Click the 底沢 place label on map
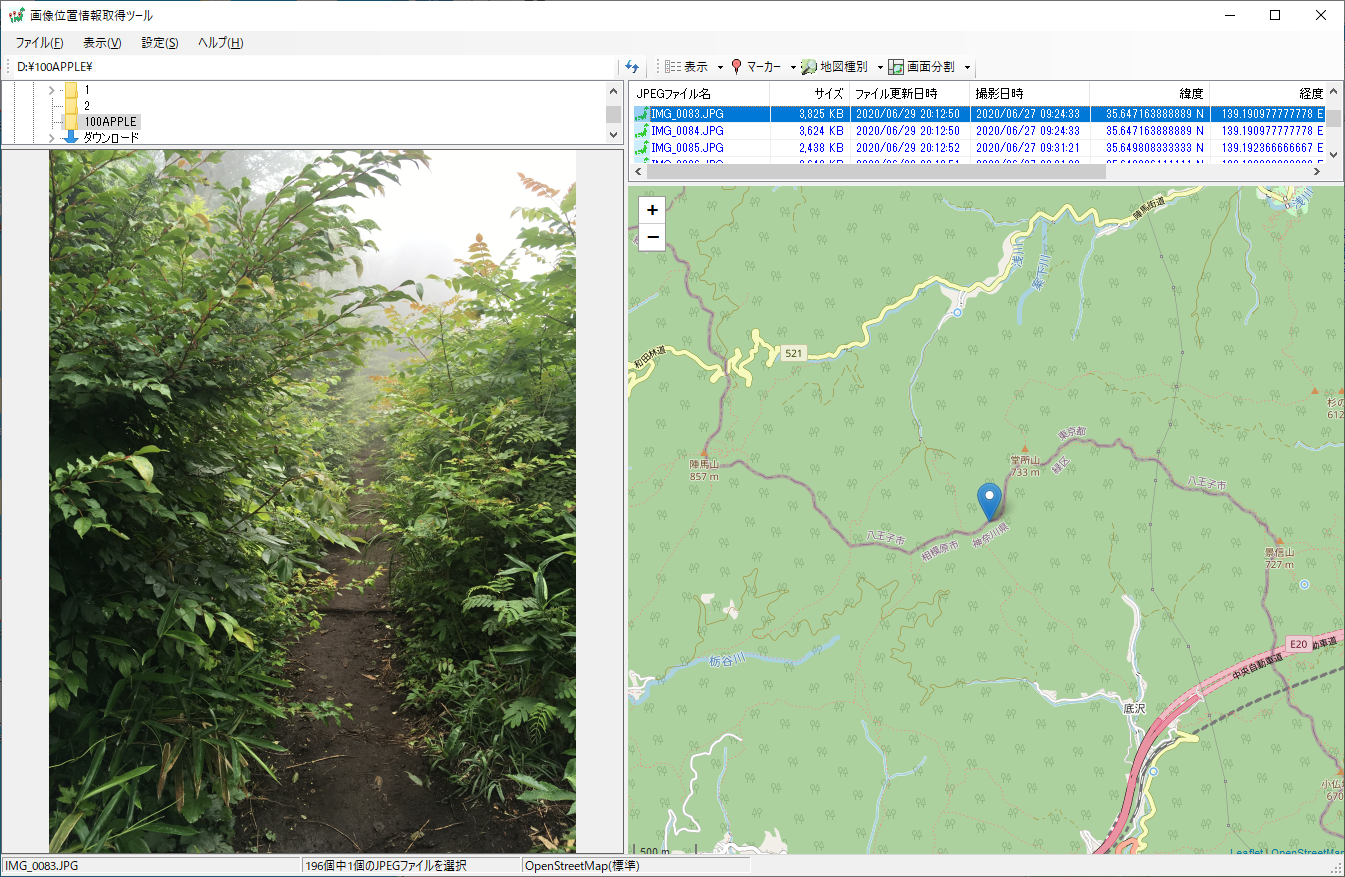 click(1133, 708)
